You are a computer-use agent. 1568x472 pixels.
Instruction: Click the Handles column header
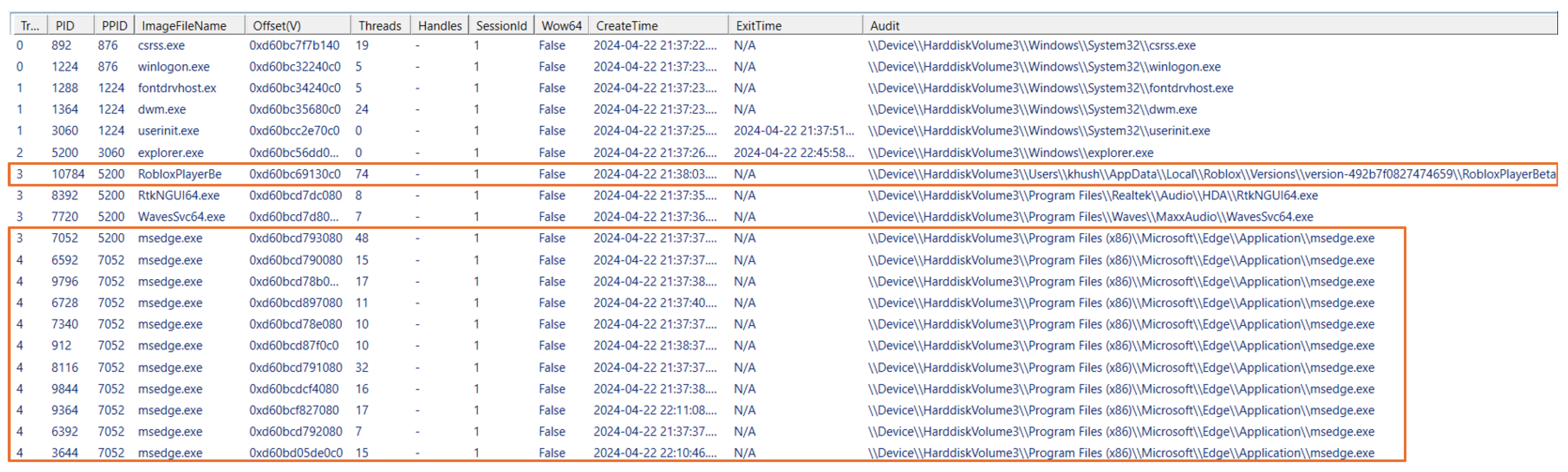pyautogui.click(x=439, y=25)
